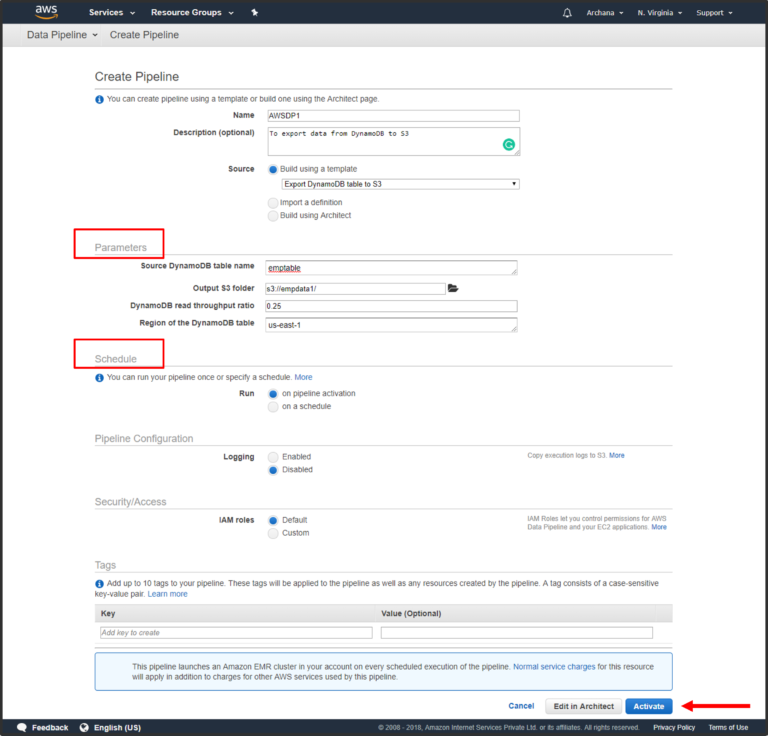The width and height of the screenshot is (768, 736).
Task: Choose run on a schedule
Action: [x=273, y=406]
